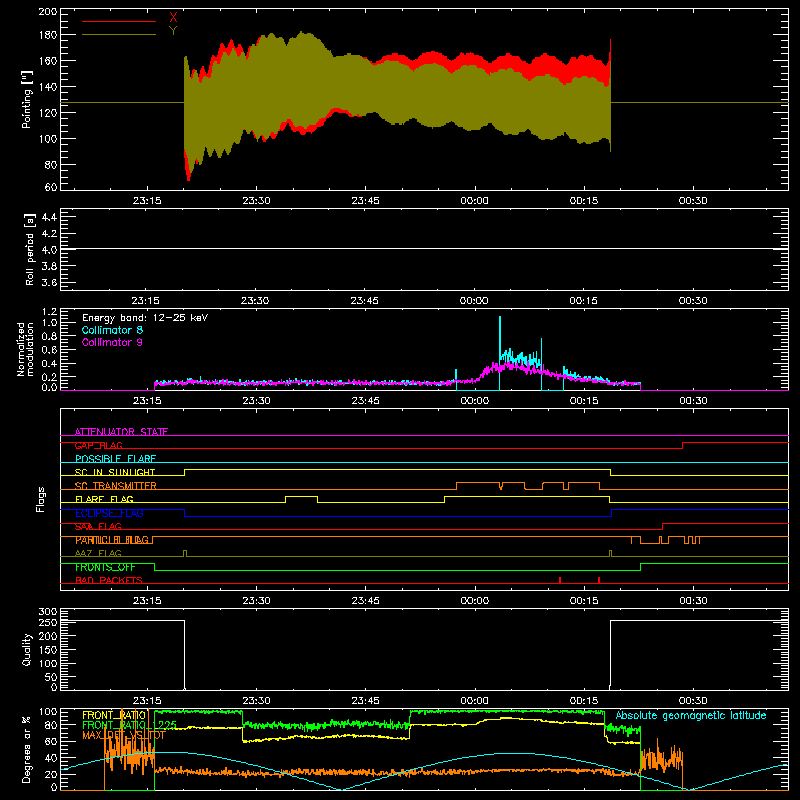
Task: Click the GAP_FLAG label
Action: (98, 445)
